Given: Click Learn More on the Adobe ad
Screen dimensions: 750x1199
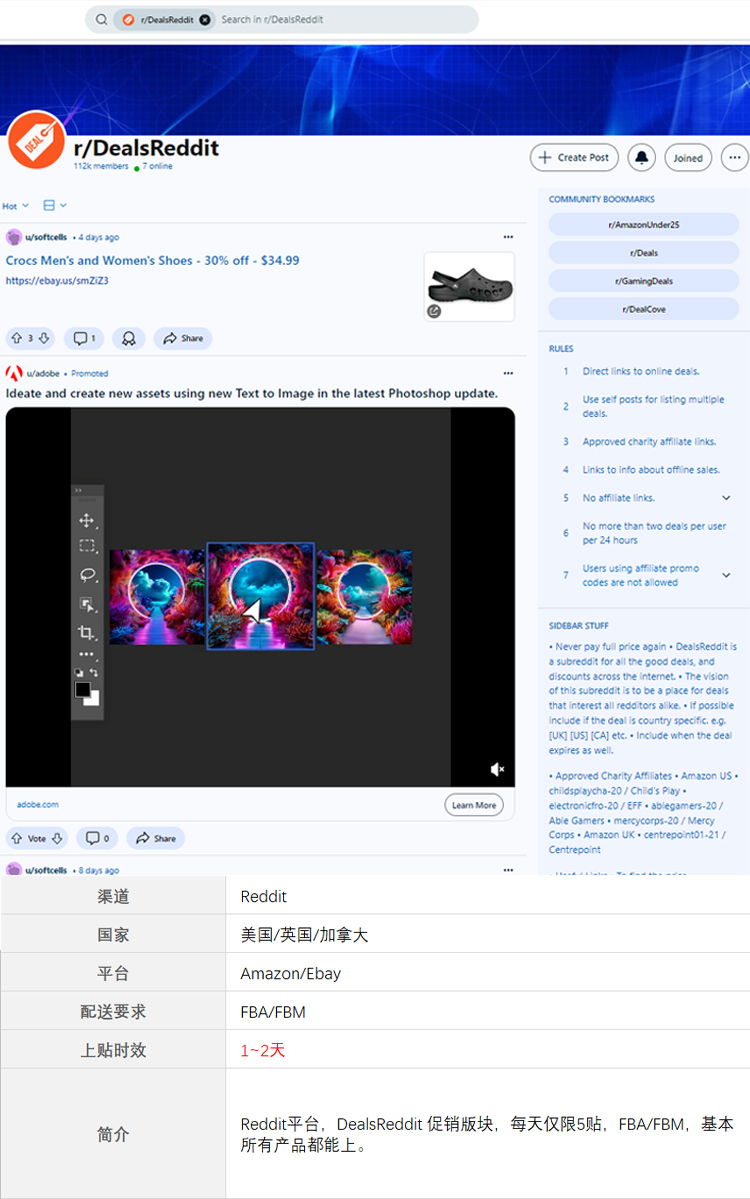Looking at the screenshot, I should (473, 805).
